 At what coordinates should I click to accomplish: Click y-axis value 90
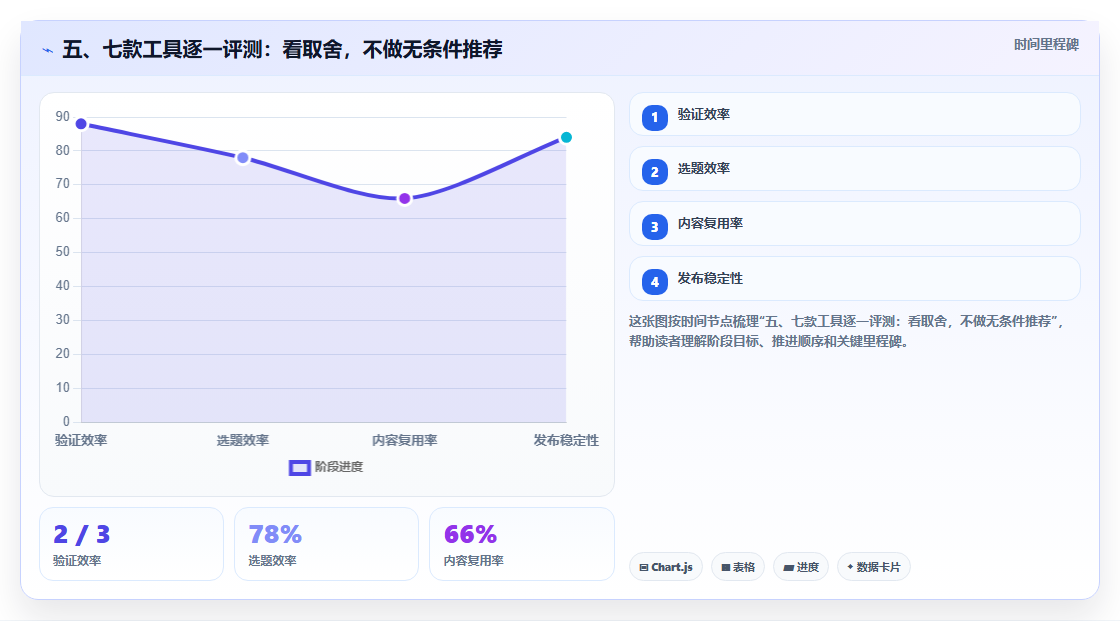point(63,116)
